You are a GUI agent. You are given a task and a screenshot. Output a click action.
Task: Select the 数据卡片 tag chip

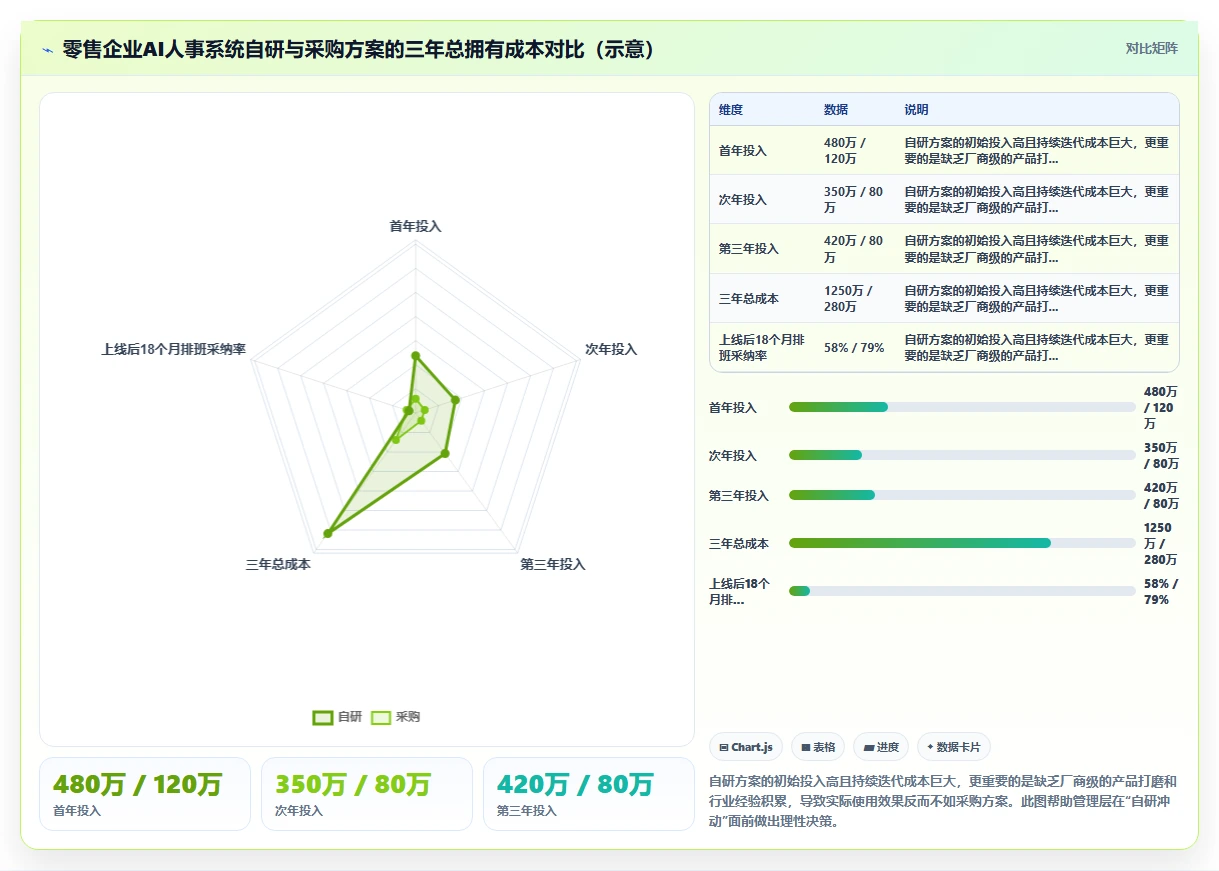tap(954, 747)
